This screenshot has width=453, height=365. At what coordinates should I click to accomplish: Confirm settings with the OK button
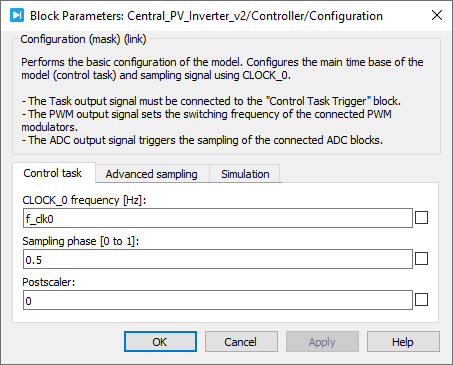click(x=160, y=342)
